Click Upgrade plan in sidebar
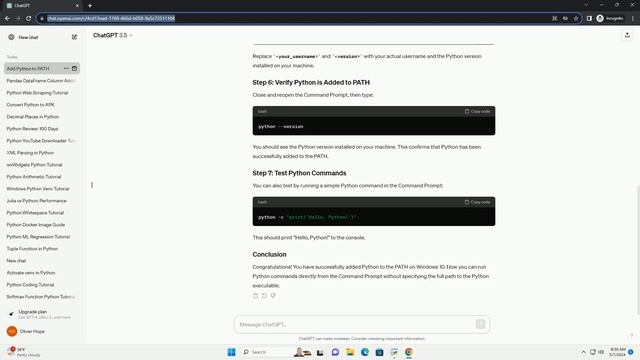640x360 pixels. pyautogui.click(x=41, y=314)
